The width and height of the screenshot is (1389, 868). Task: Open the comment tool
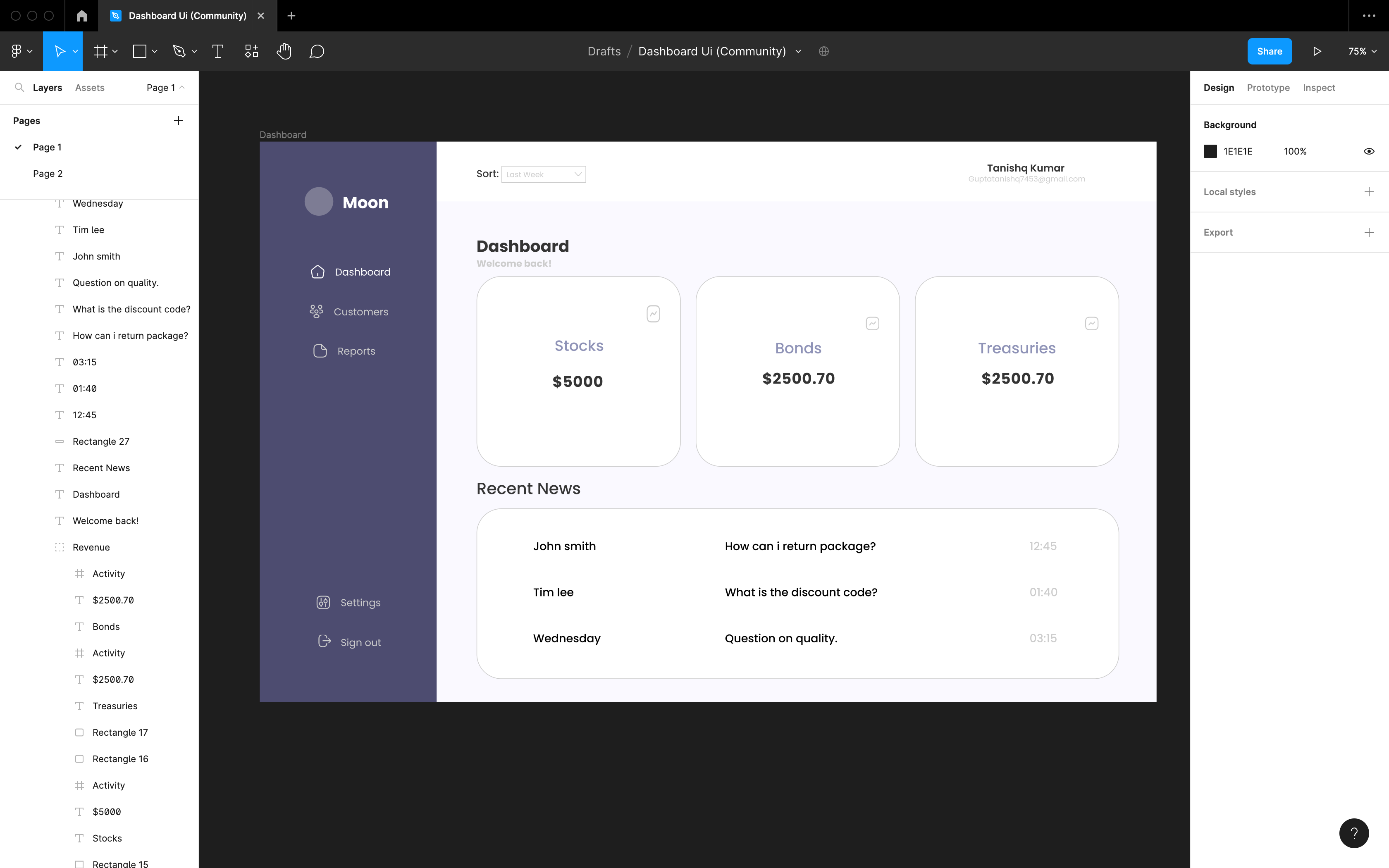pos(317,51)
